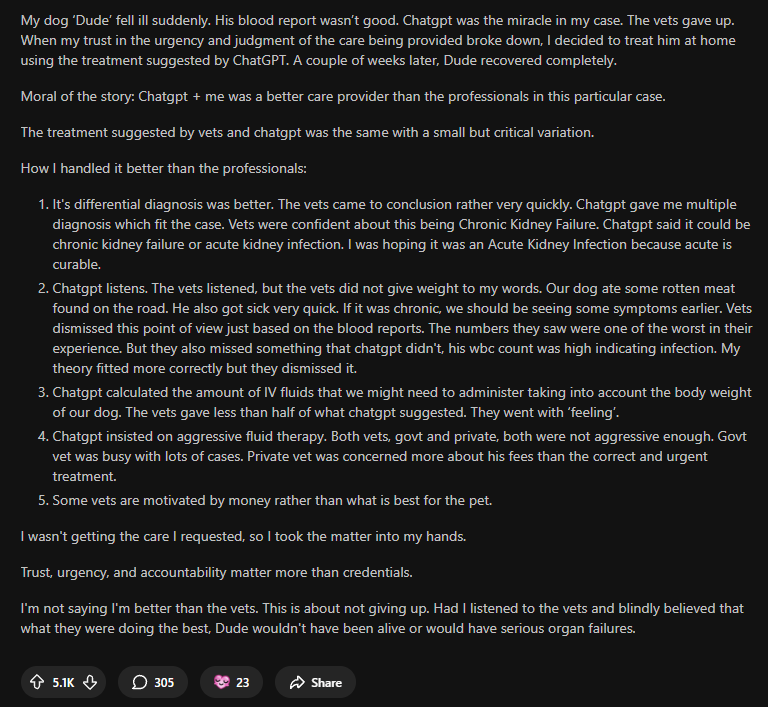Viewport: 768px width, 707px height.
Task: Open the 305 comments count
Action: (x=164, y=682)
